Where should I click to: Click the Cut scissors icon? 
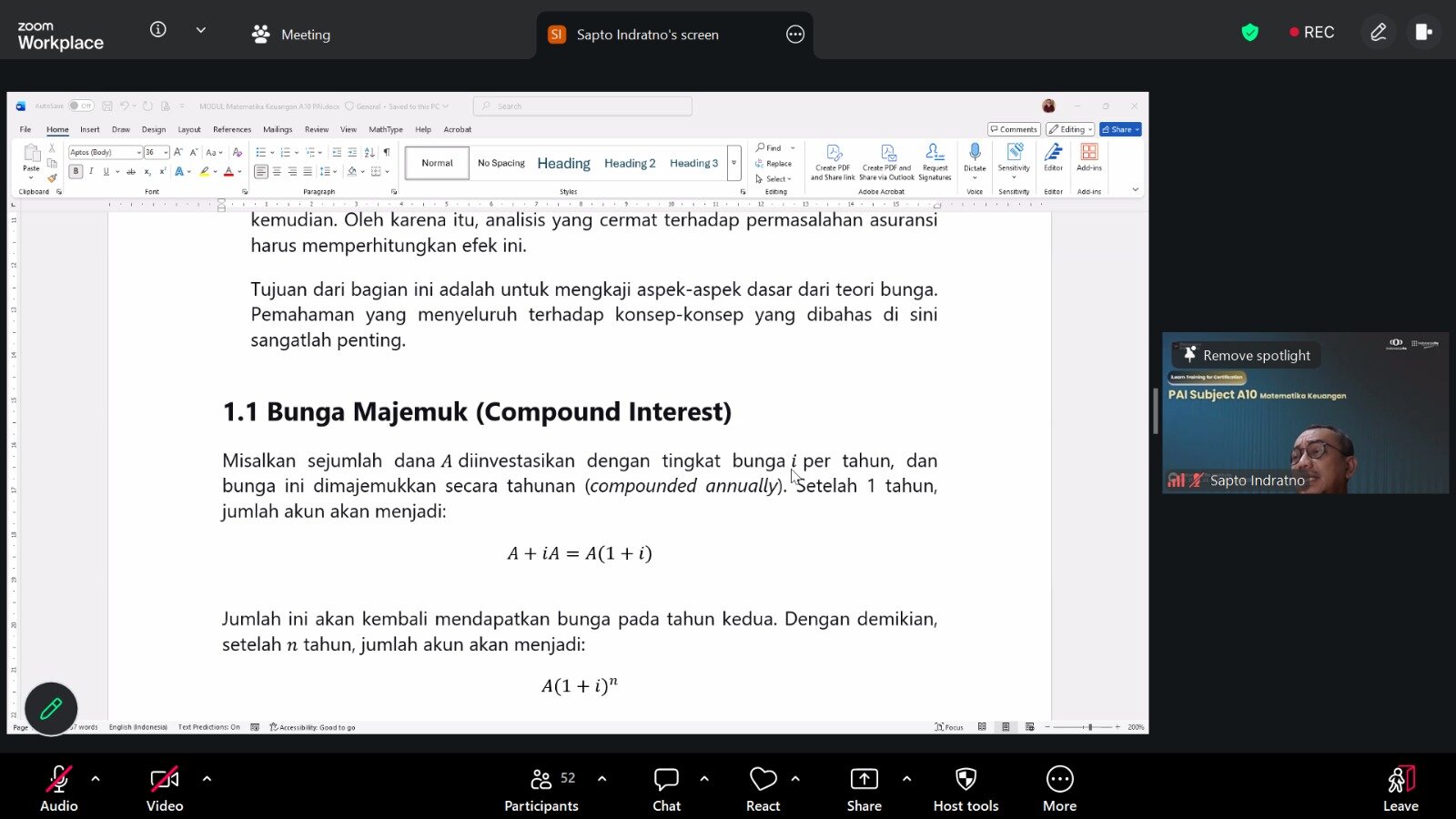click(52, 148)
